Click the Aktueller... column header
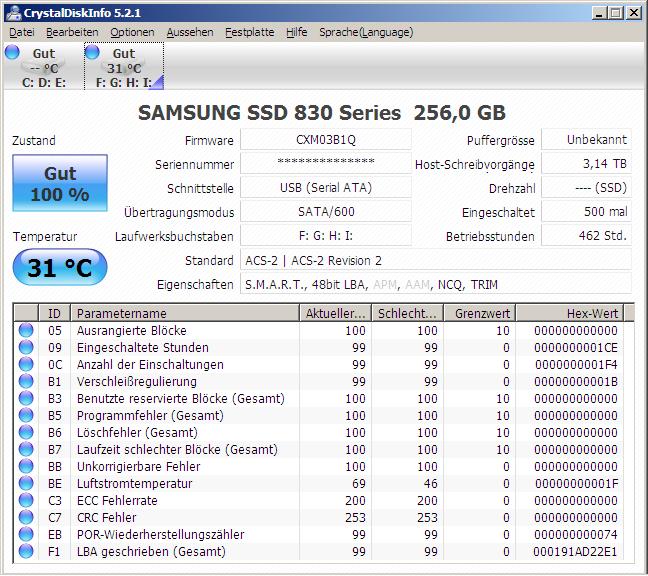 tap(335, 313)
